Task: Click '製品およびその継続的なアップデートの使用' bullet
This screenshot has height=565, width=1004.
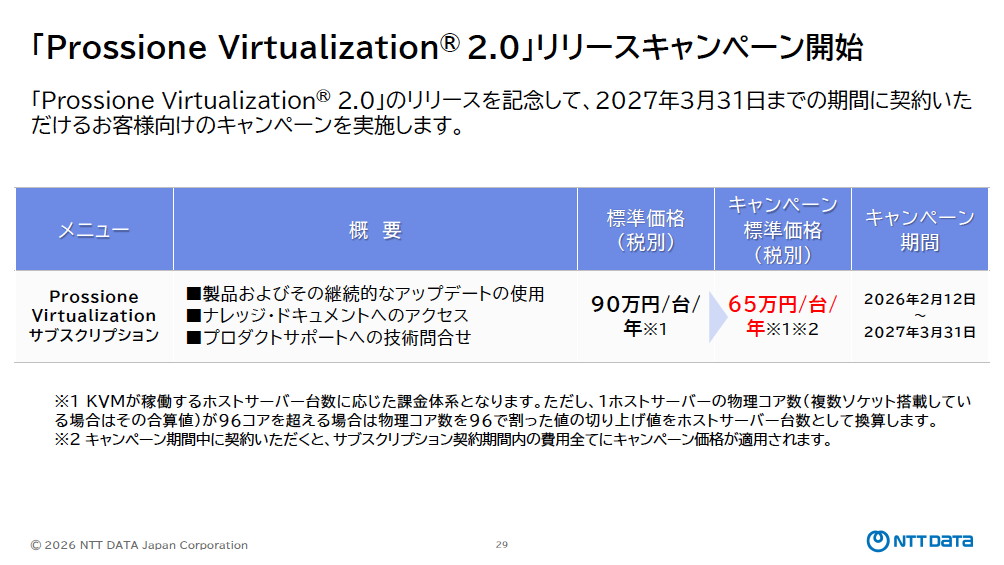Action: click(366, 294)
